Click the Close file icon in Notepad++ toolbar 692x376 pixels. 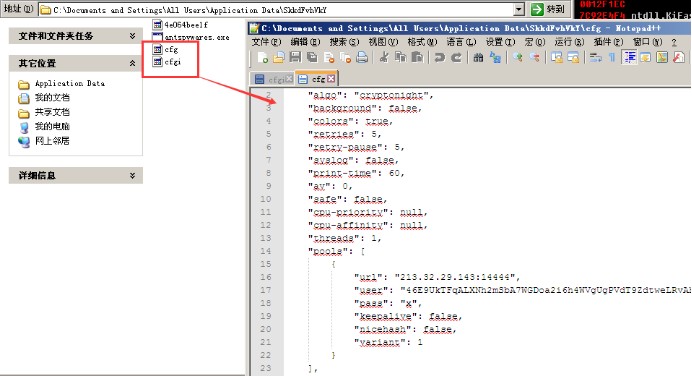(329, 57)
